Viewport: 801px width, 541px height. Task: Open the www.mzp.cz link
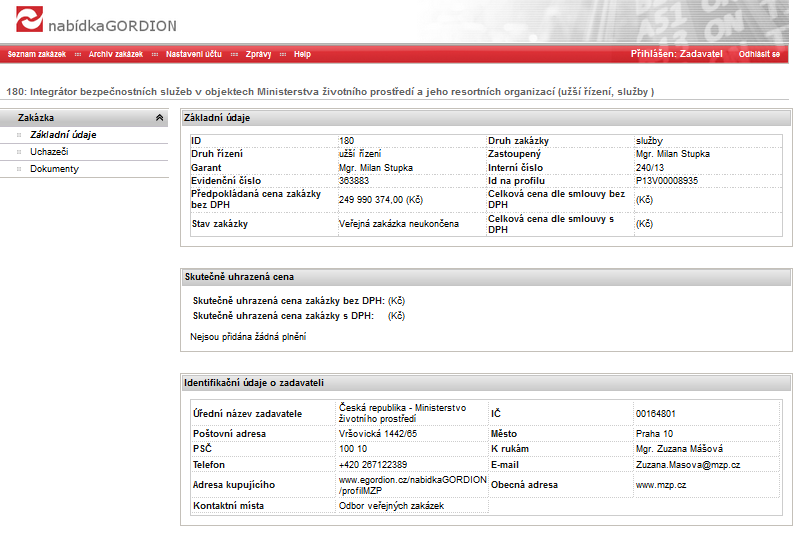tap(660, 485)
